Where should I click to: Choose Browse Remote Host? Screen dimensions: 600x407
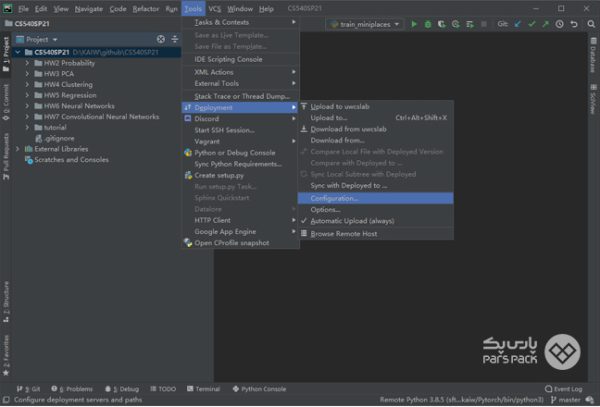pos(375,234)
